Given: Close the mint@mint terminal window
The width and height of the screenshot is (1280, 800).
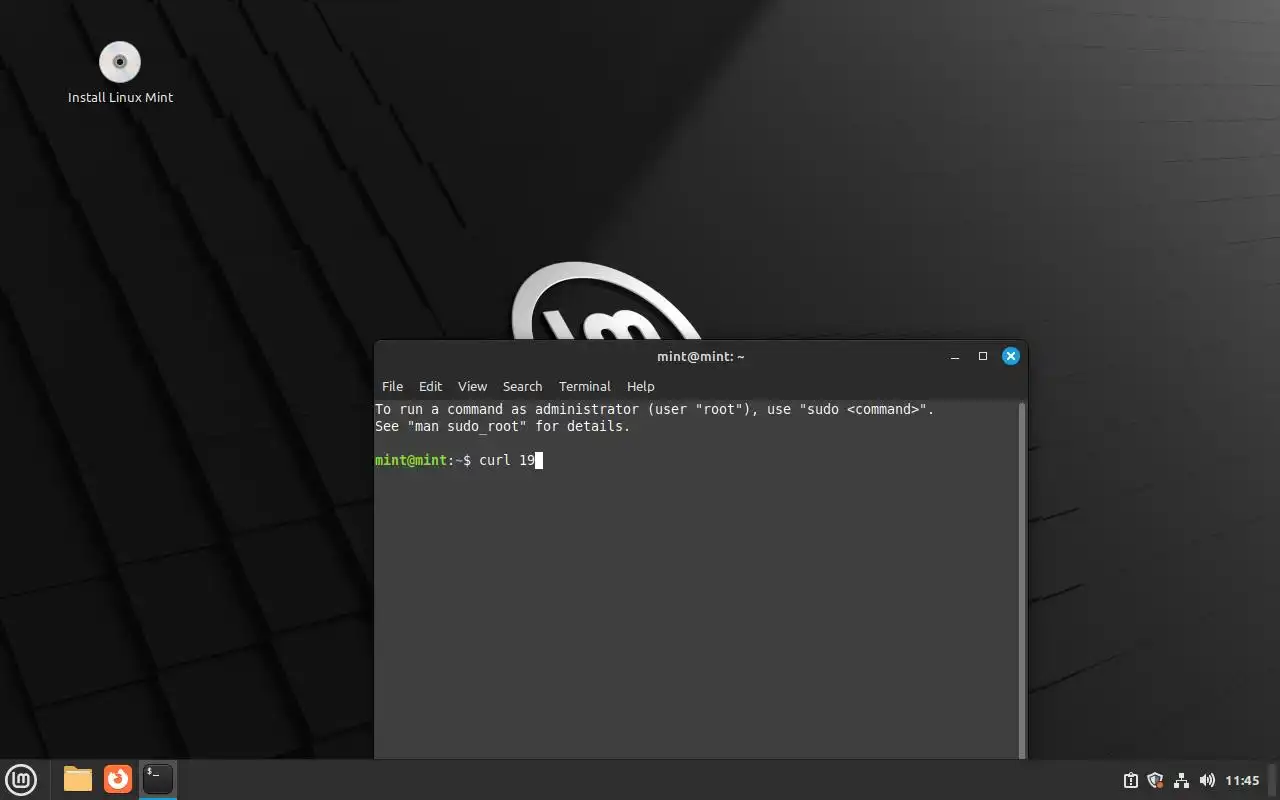Looking at the screenshot, I should click(1011, 356).
